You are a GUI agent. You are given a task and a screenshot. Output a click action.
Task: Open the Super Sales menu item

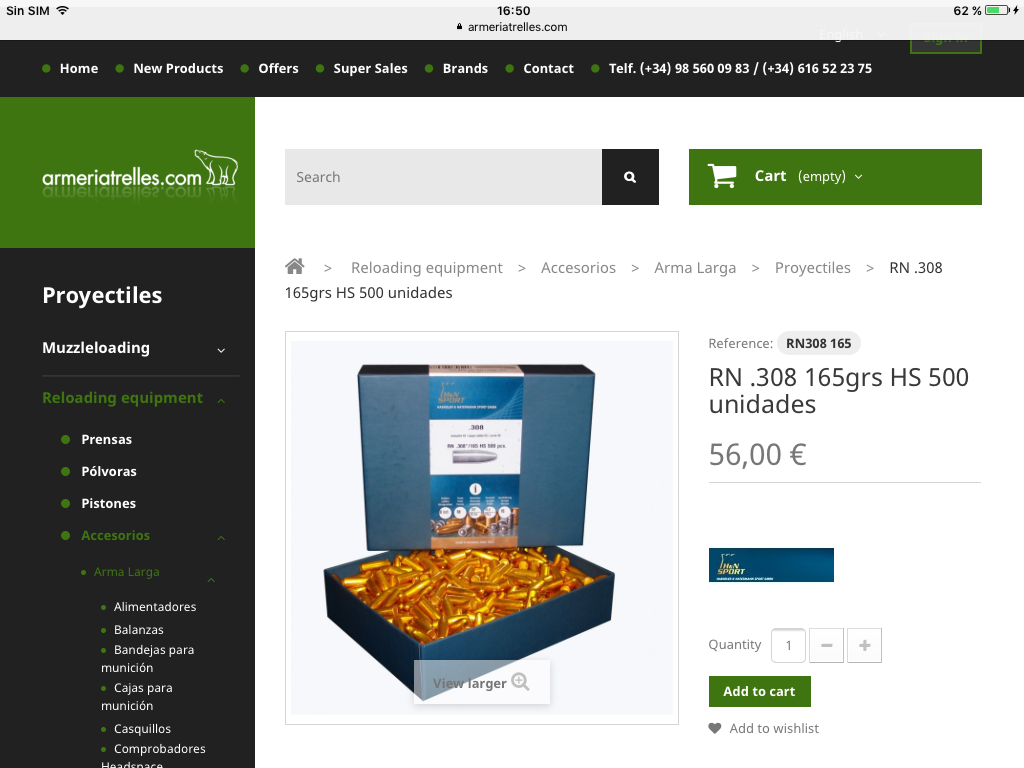pyautogui.click(x=370, y=69)
